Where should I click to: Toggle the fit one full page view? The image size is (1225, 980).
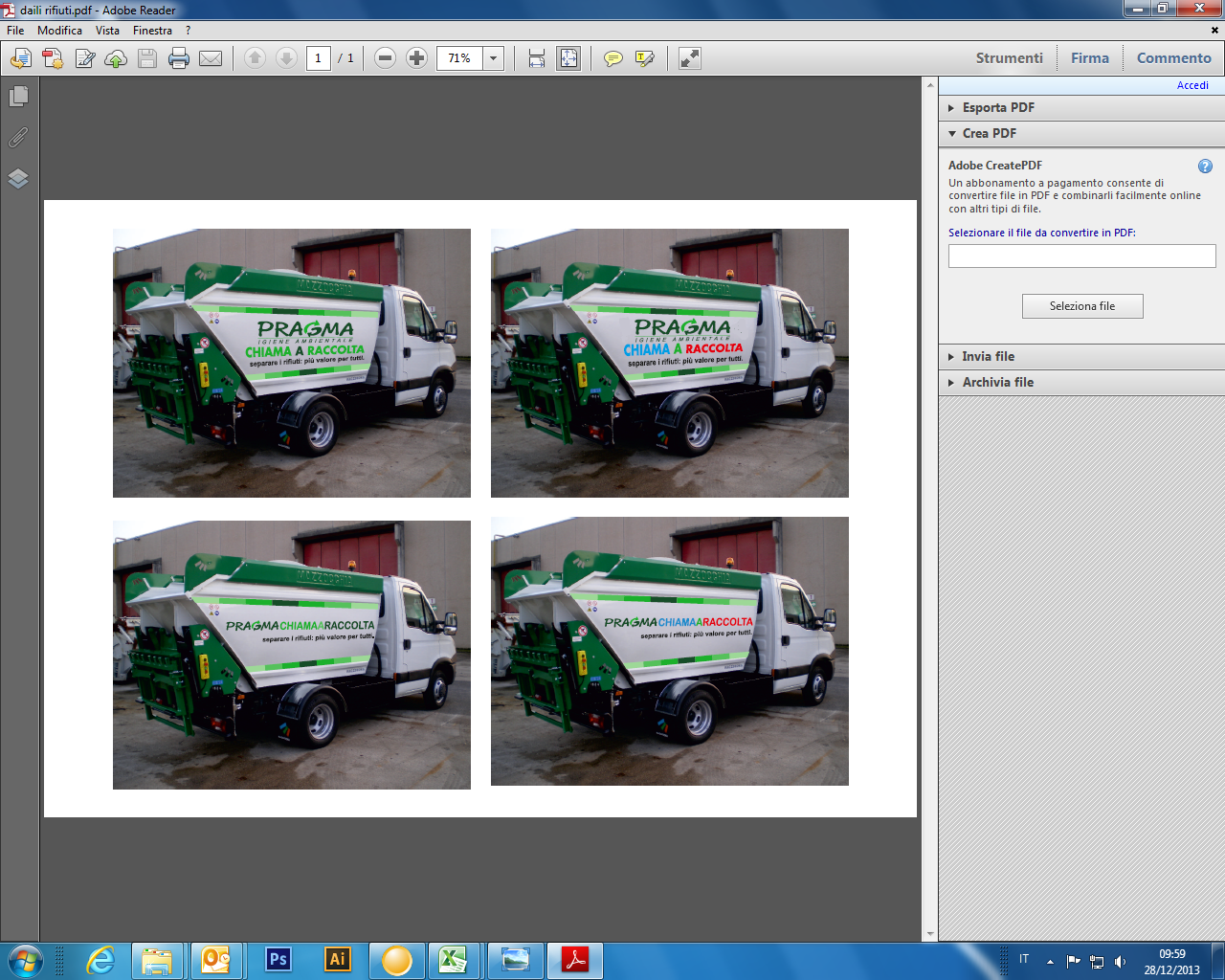click(568, 58)
